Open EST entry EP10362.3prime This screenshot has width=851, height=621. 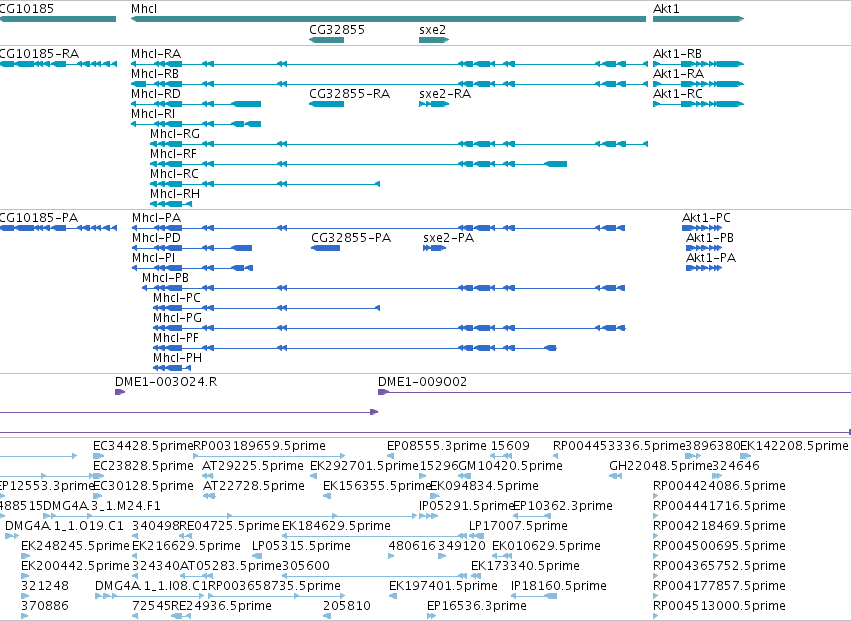563,506
